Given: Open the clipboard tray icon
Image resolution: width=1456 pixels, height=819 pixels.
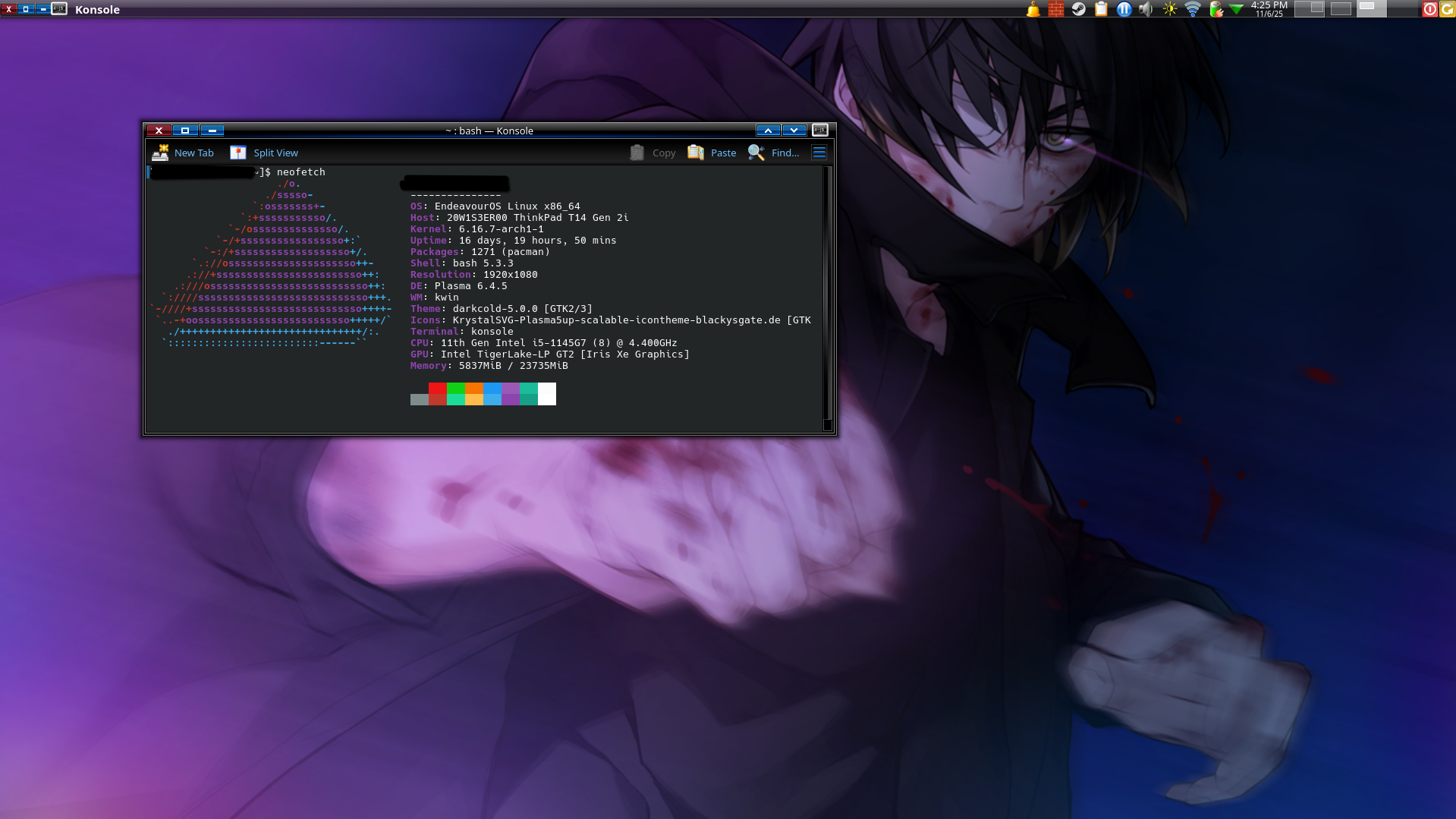Looking at the screenshot, I should click(1101, 9).
